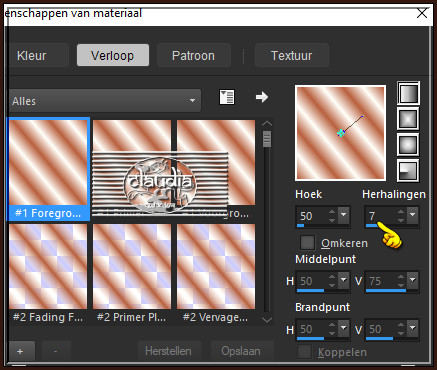
Task: Open the gradient list view options icon
Action: coord(227,97)
